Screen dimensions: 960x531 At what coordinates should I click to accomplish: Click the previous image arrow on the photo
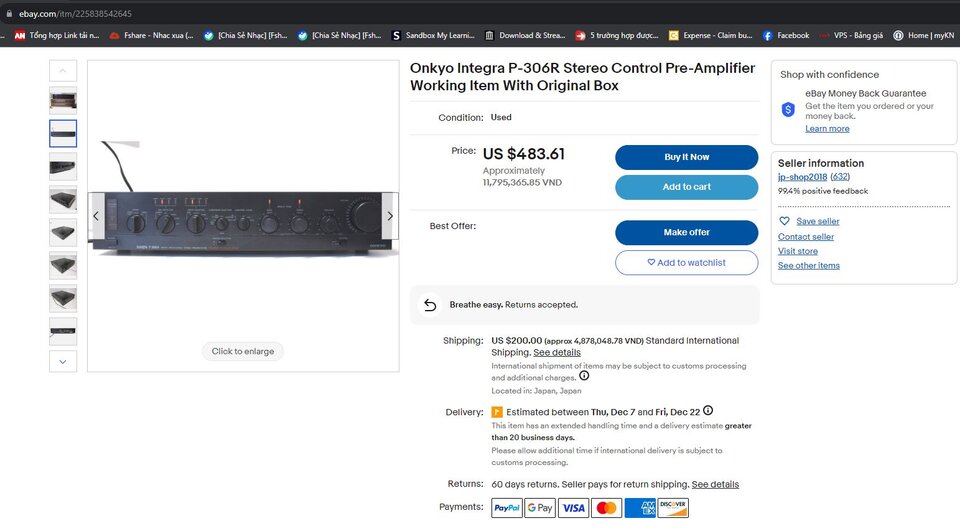tap(96, 216)
